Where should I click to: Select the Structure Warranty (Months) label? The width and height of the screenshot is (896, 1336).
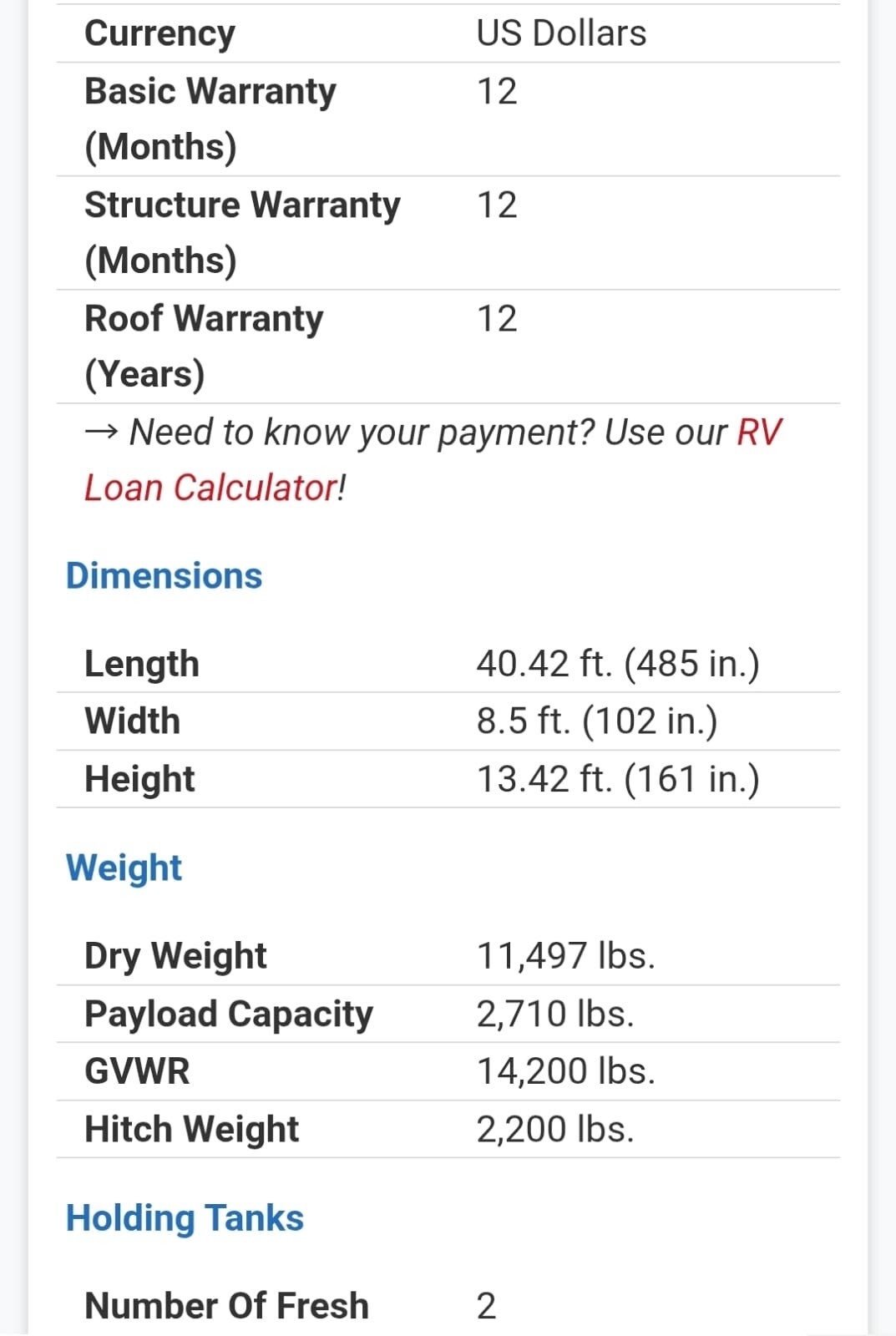click(x=242, y=232)
